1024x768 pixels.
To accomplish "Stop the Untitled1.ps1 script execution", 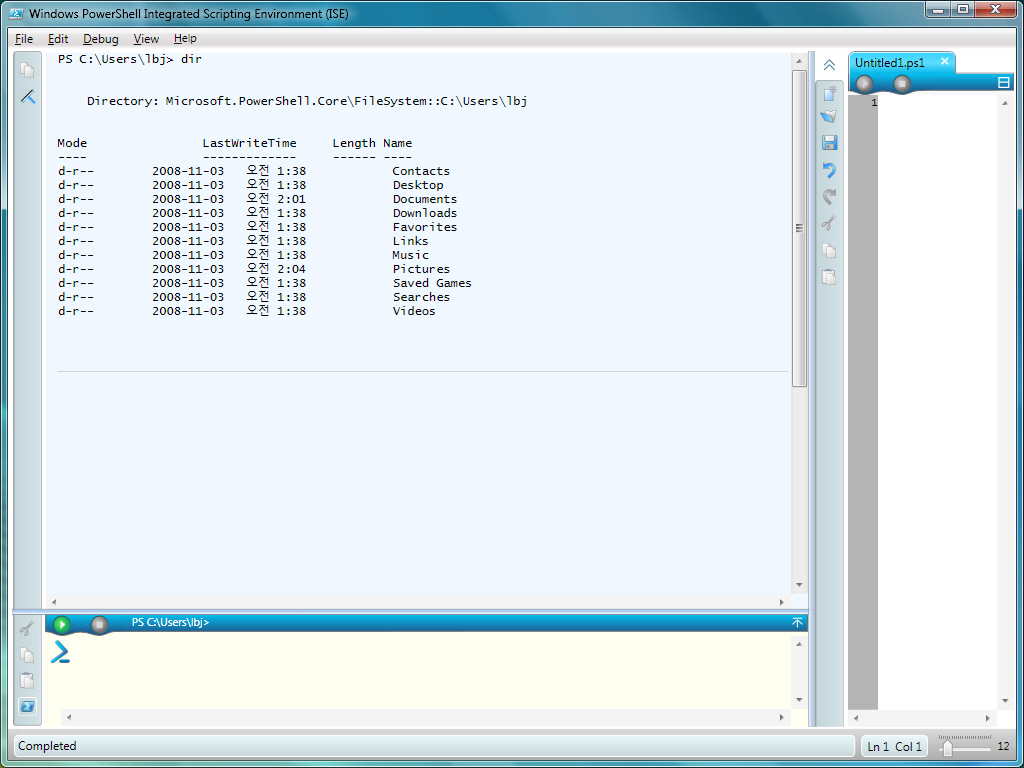I will pyautogui.click(x=902, y=84).
